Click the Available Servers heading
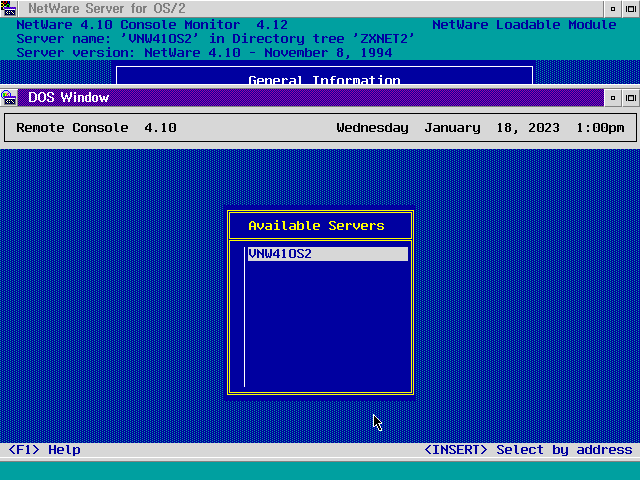 pyautogui.click(x=316, y=225)
